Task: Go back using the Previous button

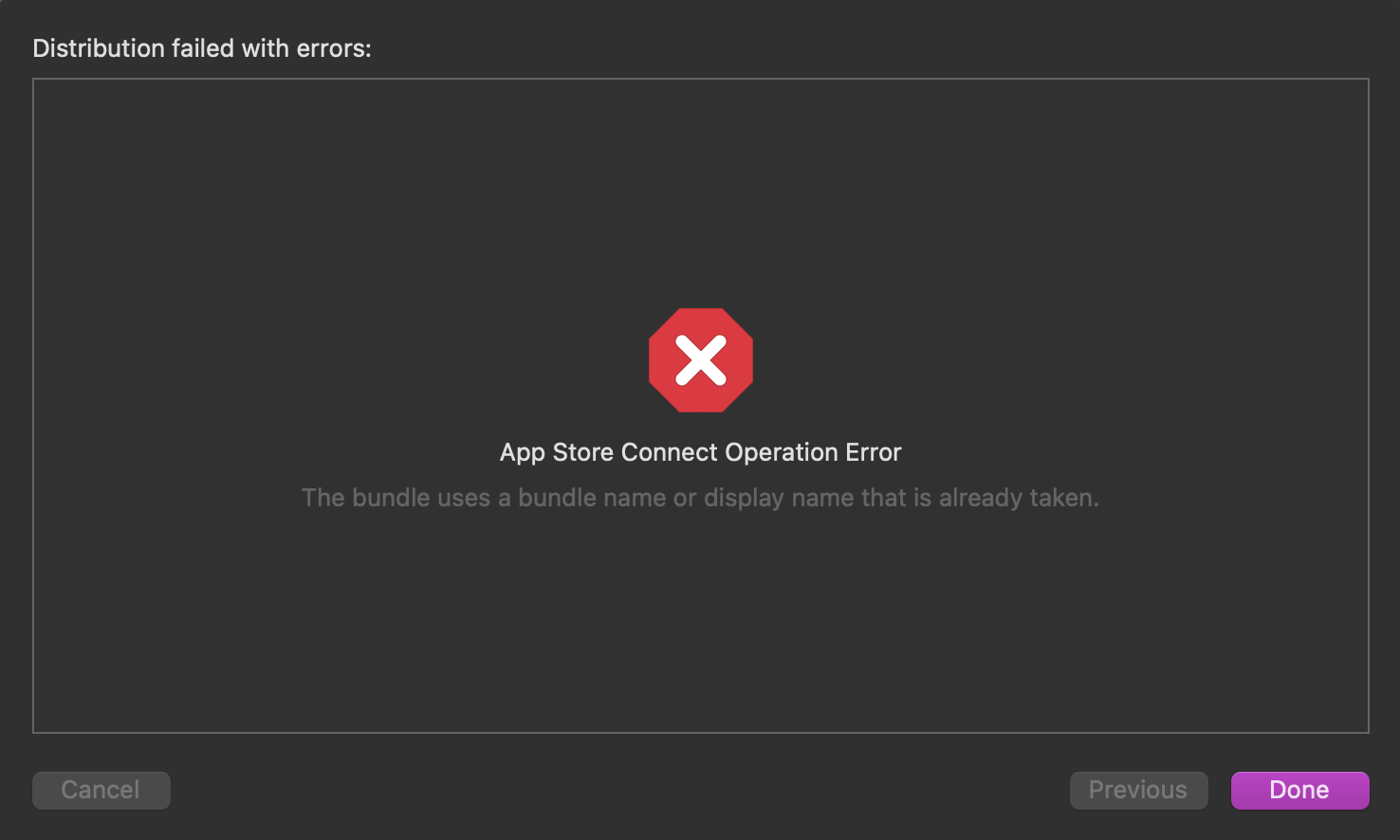Action: pos(1138,790)
